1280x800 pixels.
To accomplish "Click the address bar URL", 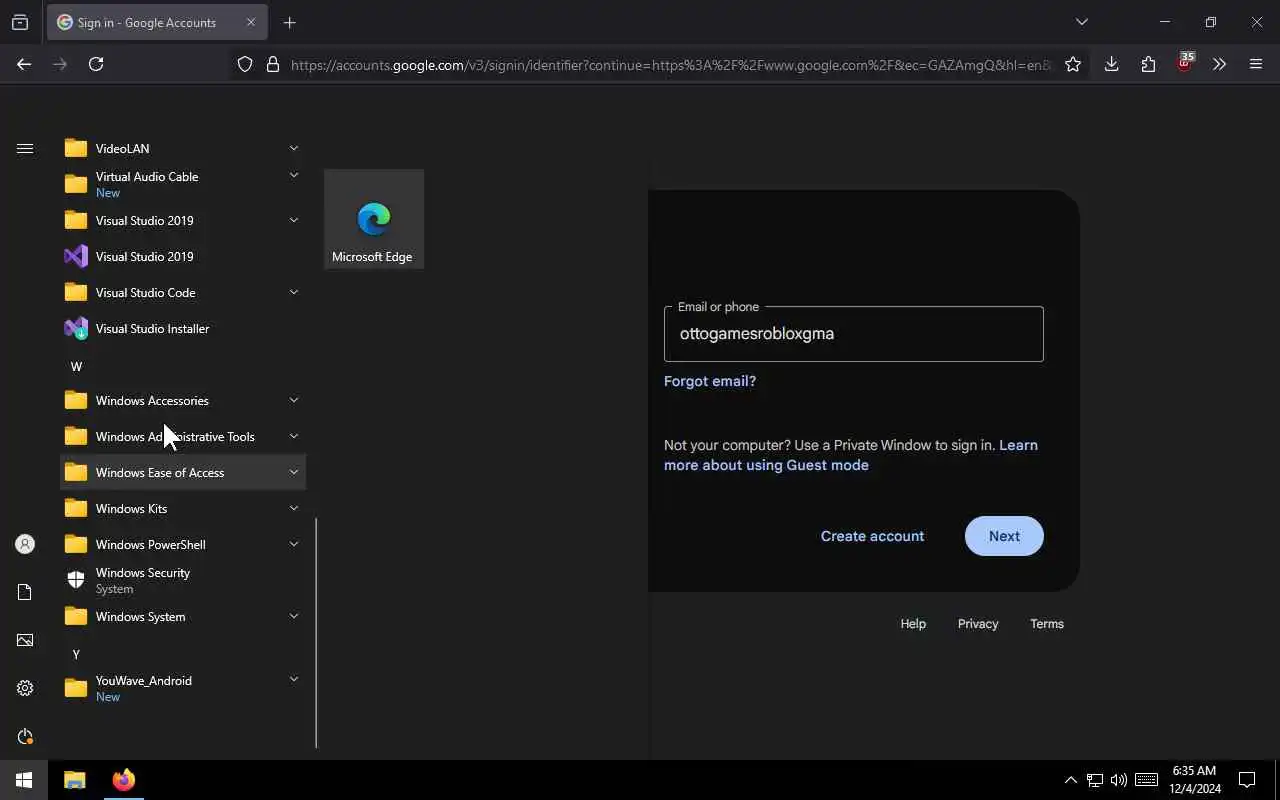I will [x=670, y=65].
